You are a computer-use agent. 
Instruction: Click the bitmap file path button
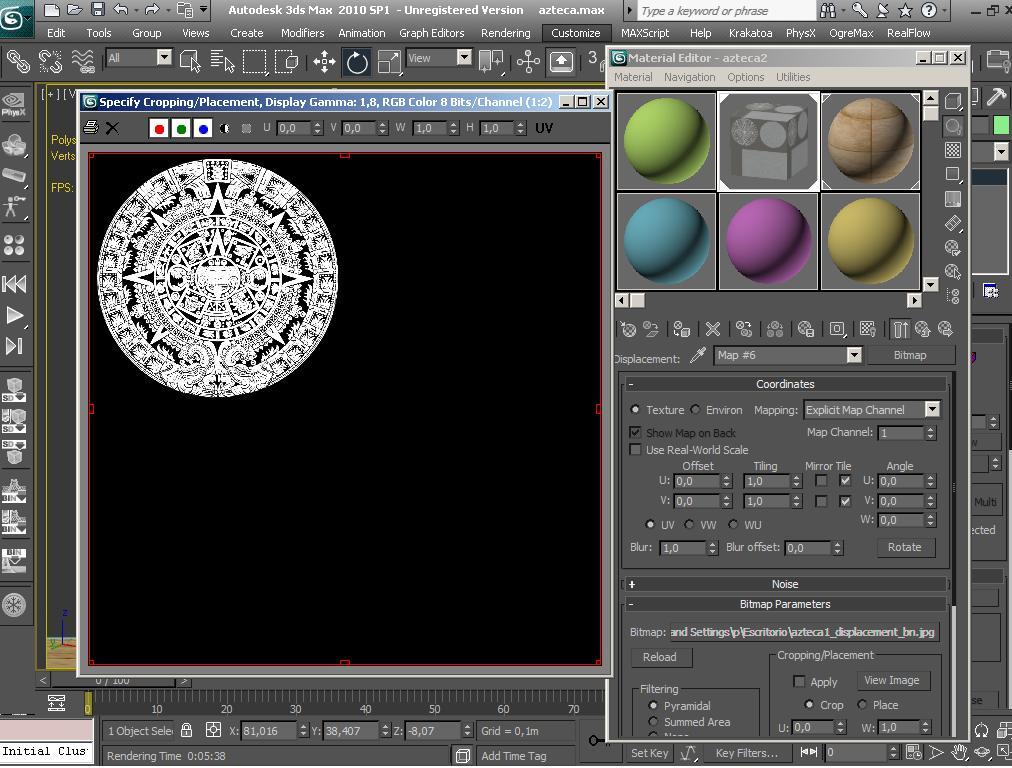click(x=804, y=632)
